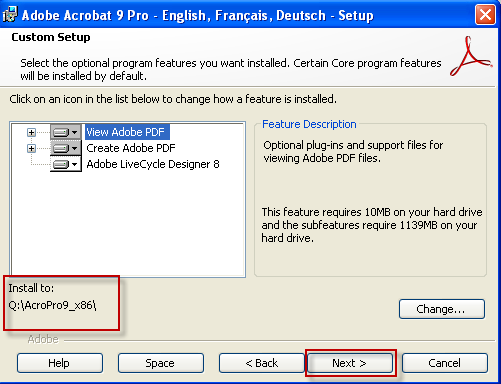The width and height of the screenshot is (501, 384).
Task: Click the 'Optional plug-ins and support files' description
Action: 353,151
